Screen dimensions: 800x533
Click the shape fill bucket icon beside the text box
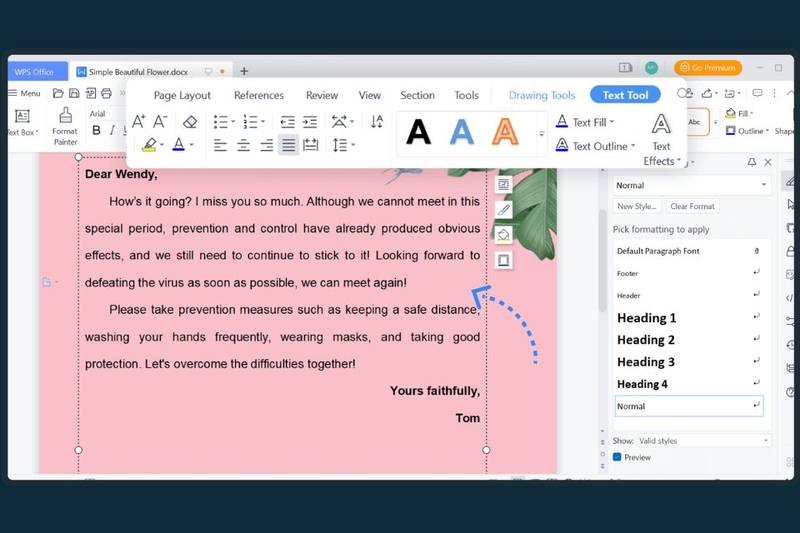[504, 235]
